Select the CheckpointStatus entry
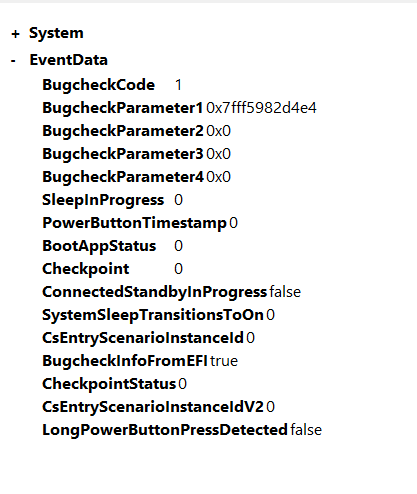The width and height of the screenshot is (417, 494). click(114, 384)
